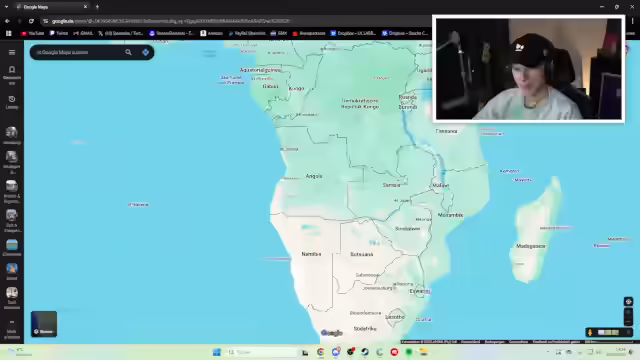640x360 pixels.
Task: Expand the tab search dropdown arrow
Action: pos(6,7)
